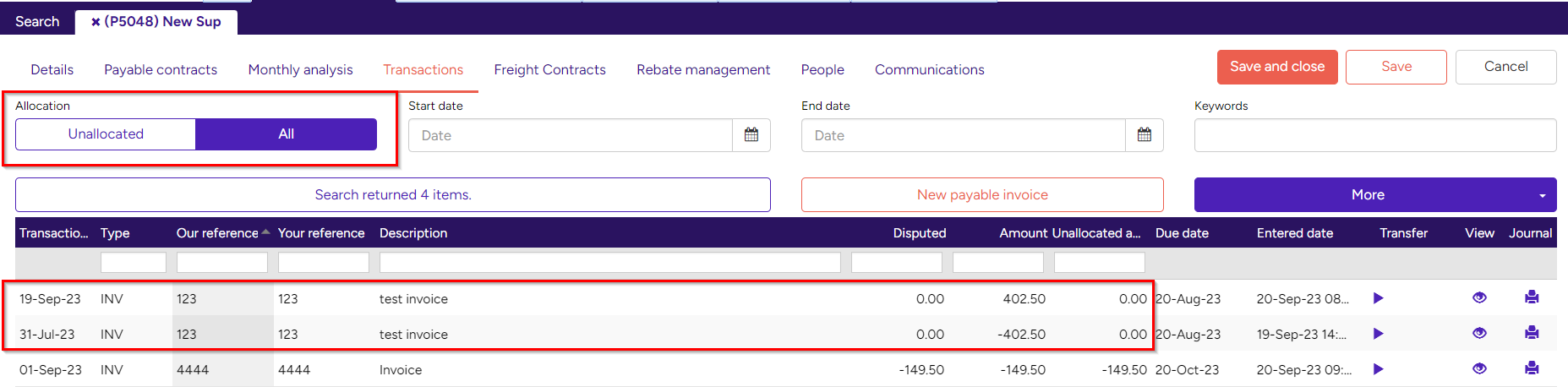The width and height of the screenshot is (1568, 387).
Task: Select the All allocation filter
Action: pyautogui.click(x=286, y=134)
